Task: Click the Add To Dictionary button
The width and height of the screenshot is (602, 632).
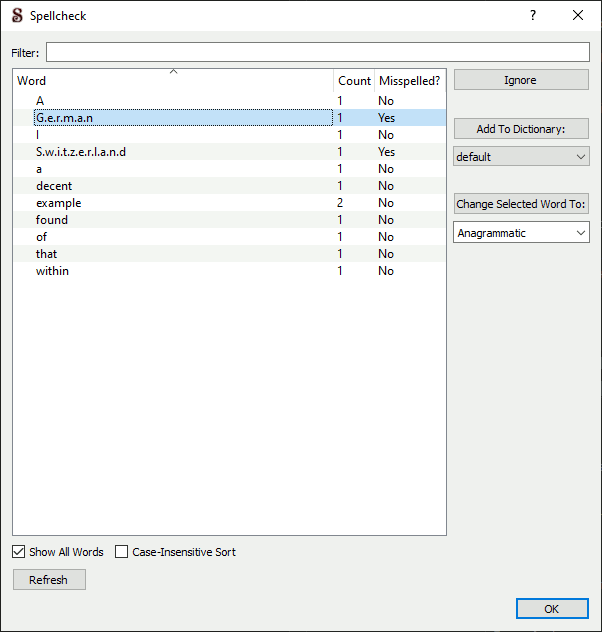Action: click(x=521, y=129)
